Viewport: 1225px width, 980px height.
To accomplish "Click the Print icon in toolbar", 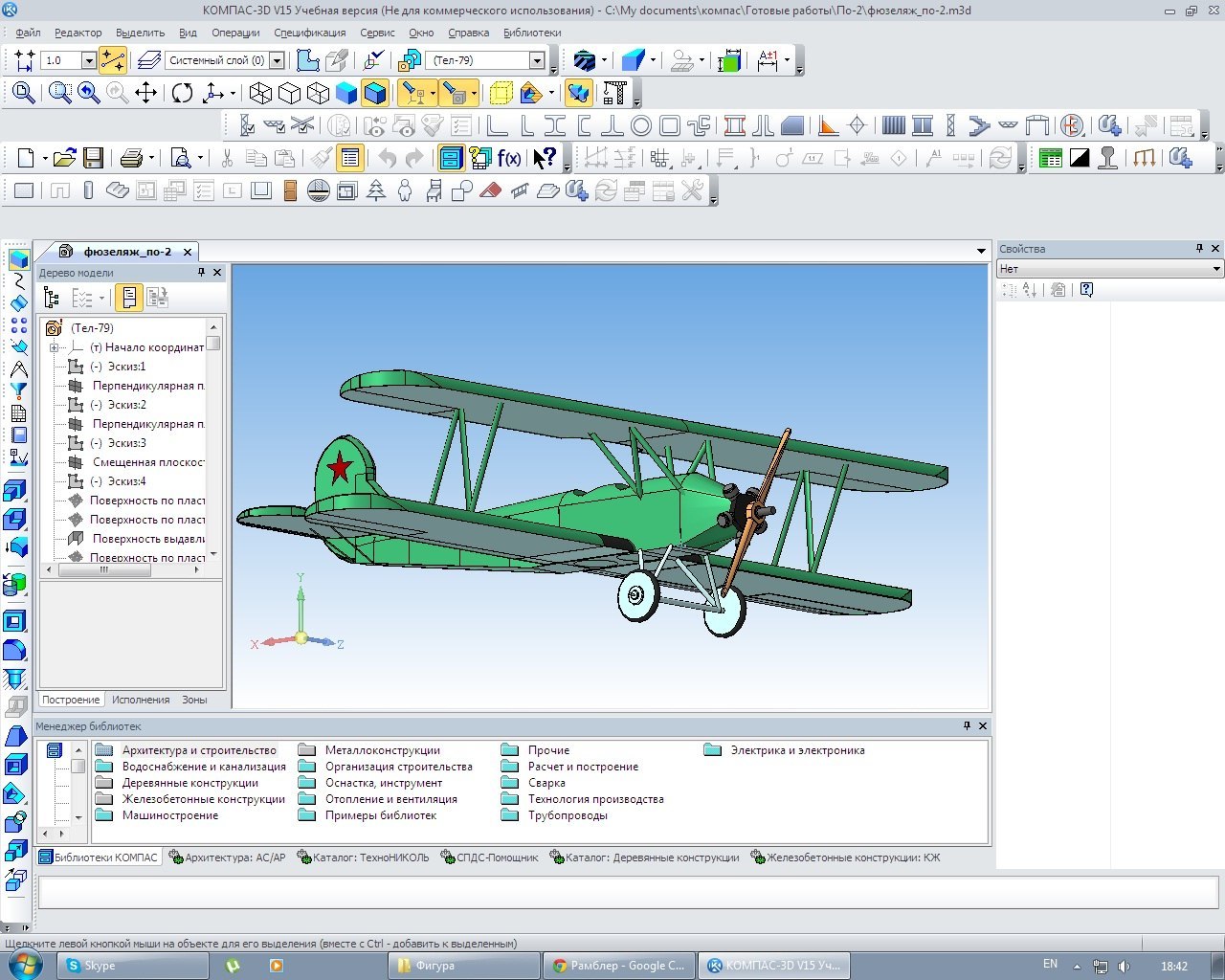I will pyautogui.click(x=131, y=158).
